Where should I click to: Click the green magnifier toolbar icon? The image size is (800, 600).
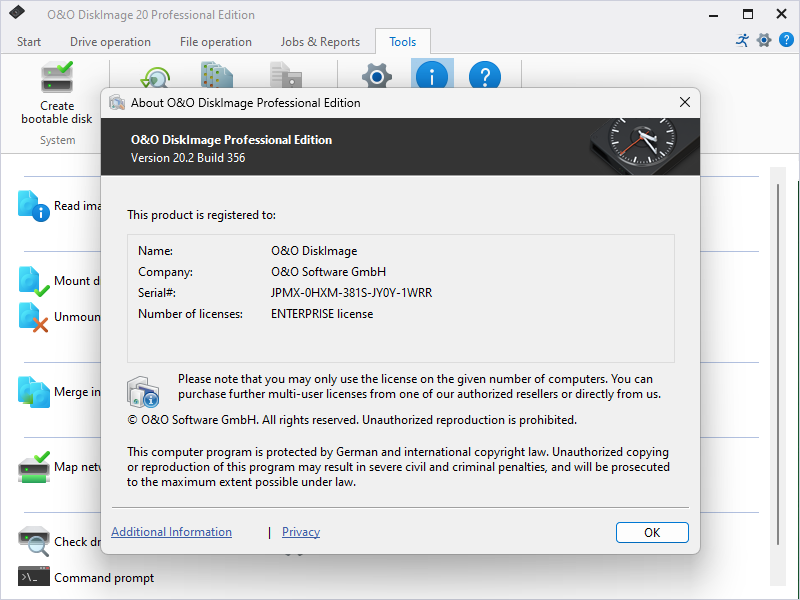[155, 77]
